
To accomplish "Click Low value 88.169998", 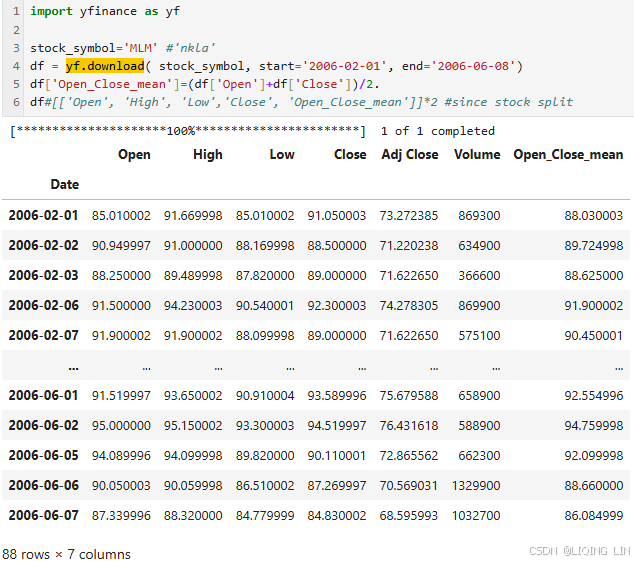I will pos(265,245).
